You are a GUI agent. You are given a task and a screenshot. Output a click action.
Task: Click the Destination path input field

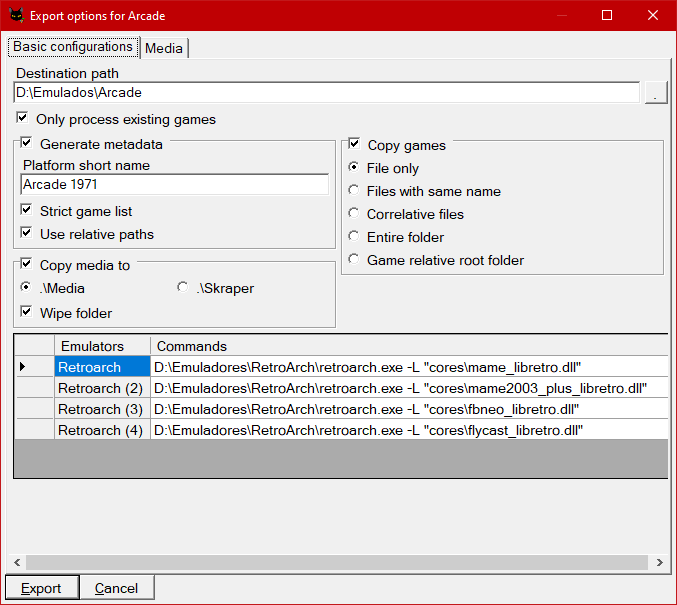point(326,92)
